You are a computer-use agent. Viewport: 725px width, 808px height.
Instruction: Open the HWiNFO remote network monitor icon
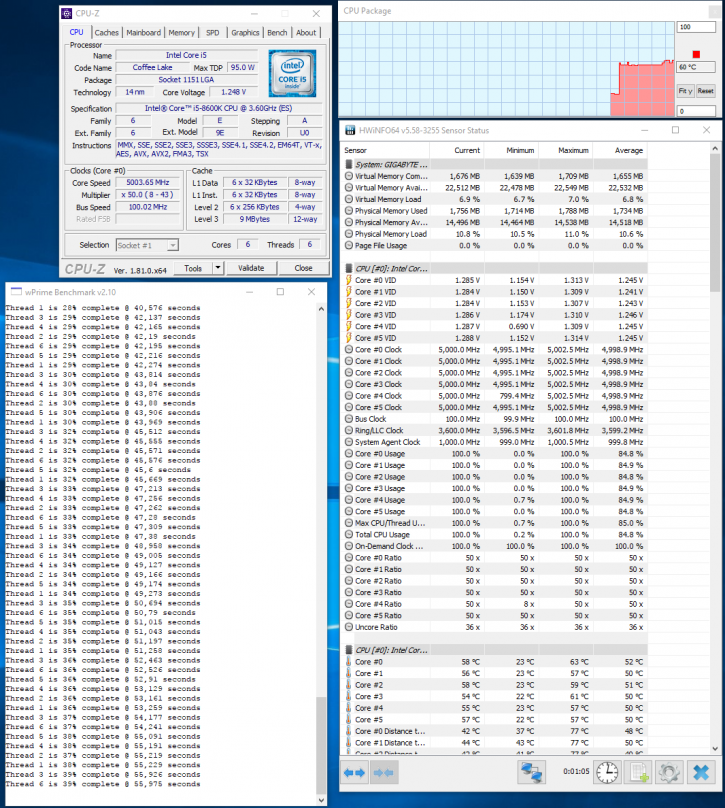pyautogui.click(x=532, y=772)
